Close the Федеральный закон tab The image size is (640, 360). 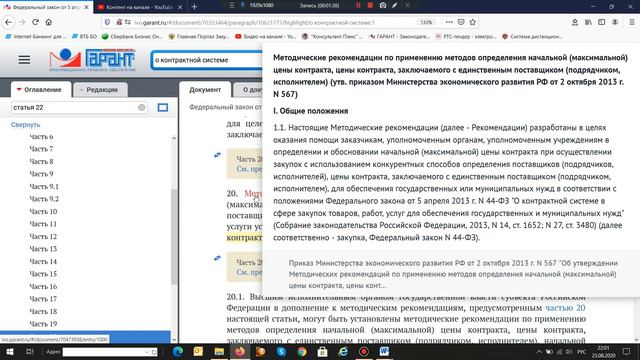point(86,7)
